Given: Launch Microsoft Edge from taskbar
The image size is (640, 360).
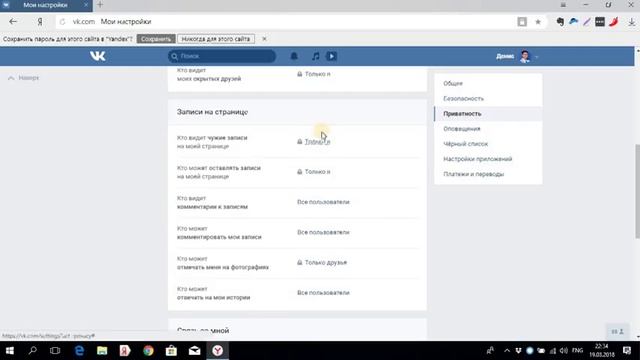Looking at the screenshot, I should (x=79, y=351).
